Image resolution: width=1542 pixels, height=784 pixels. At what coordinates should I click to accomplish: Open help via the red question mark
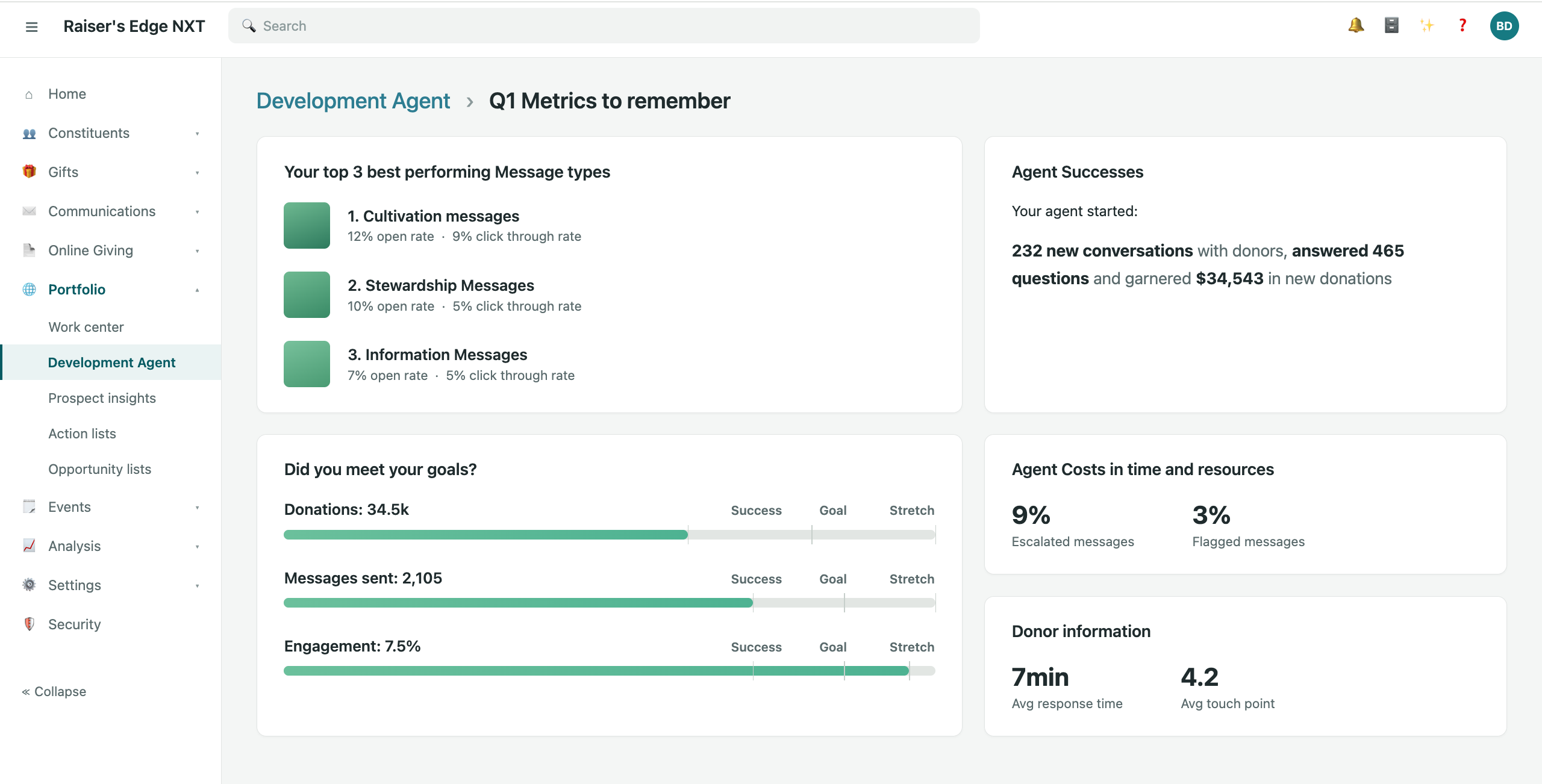pos(1462,25)
